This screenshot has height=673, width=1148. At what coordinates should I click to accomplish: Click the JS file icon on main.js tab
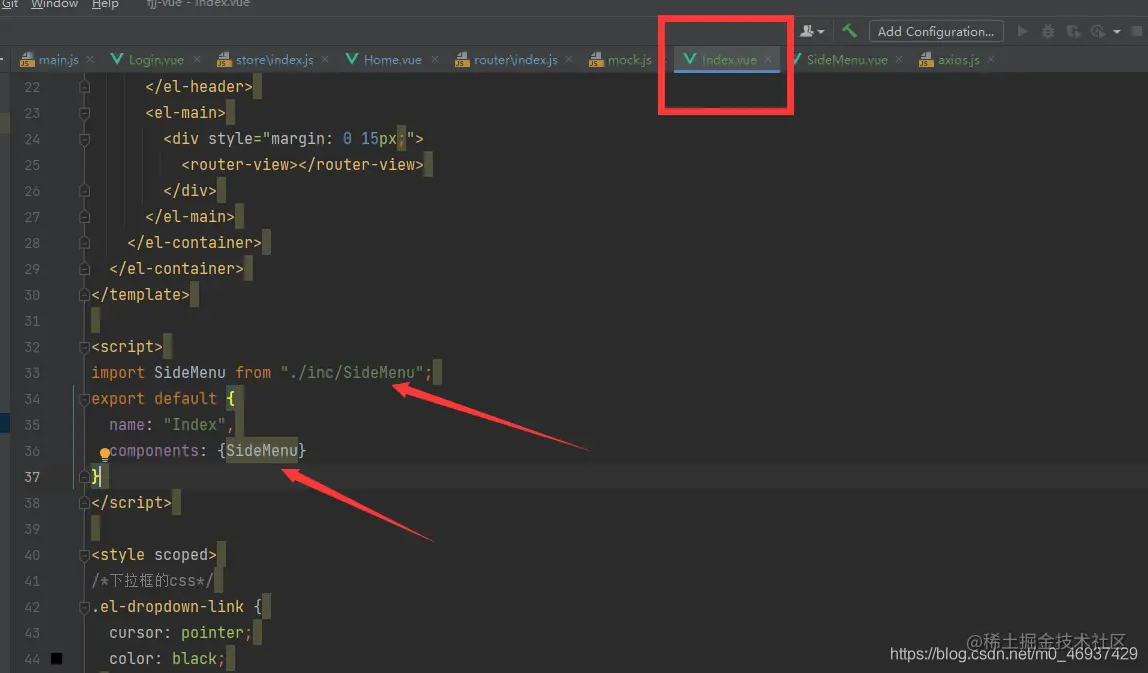coord(27,60)
